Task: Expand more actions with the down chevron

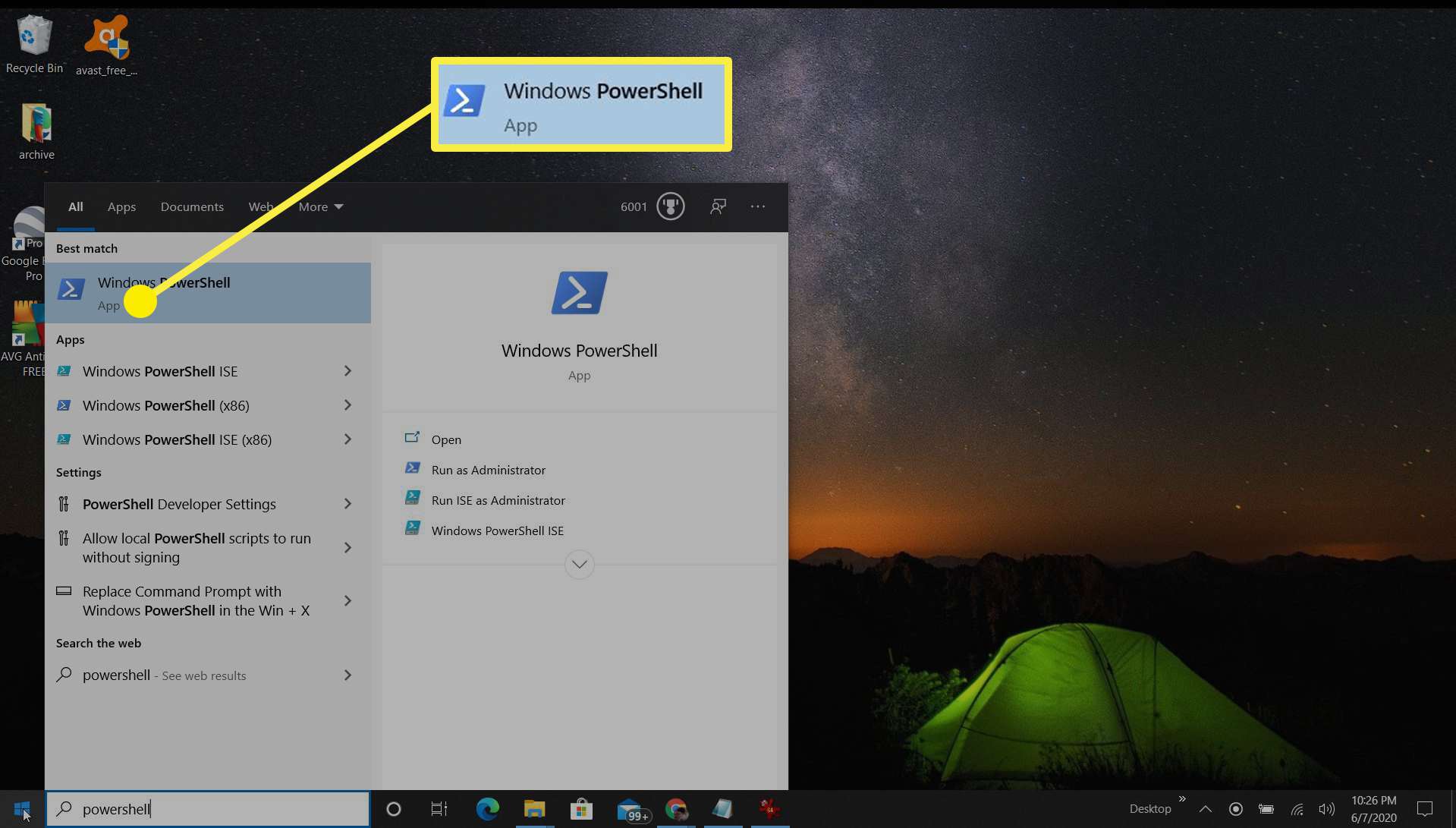Action: (x=580, y=565)
